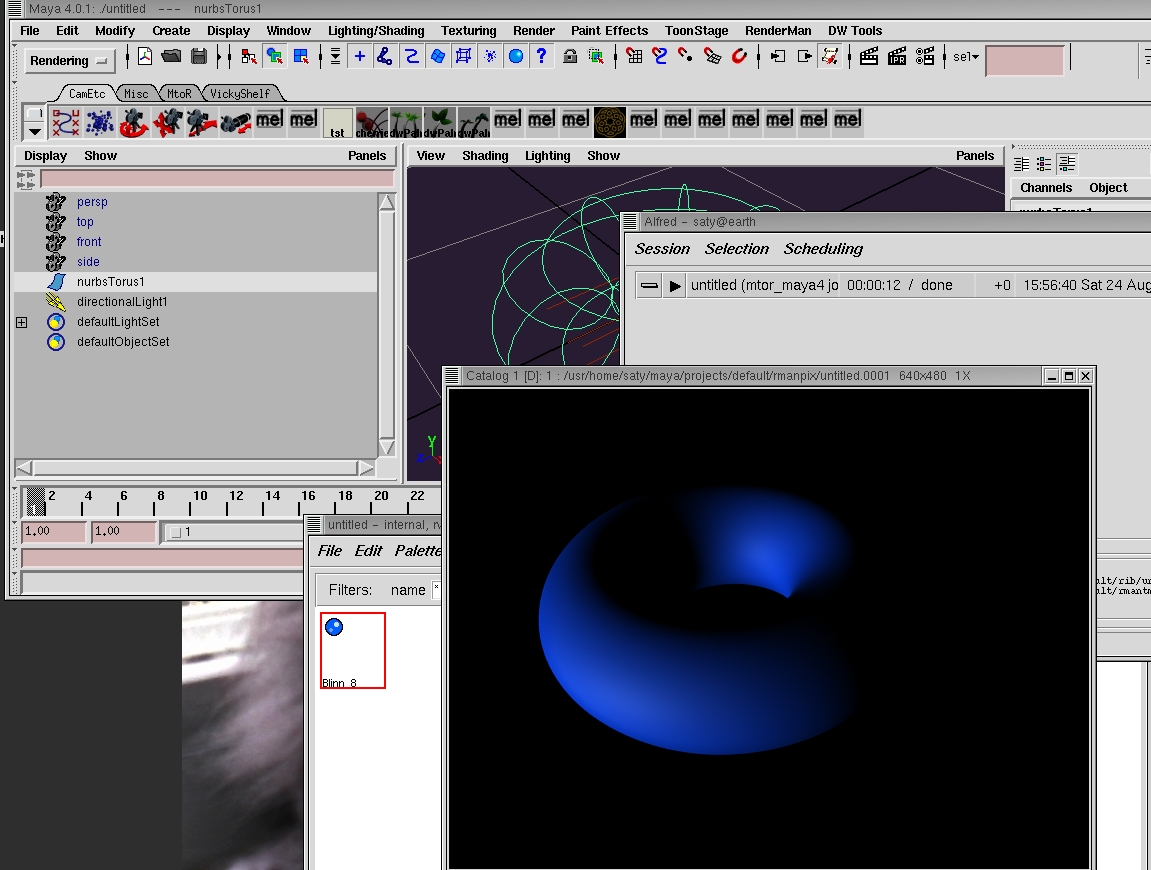Viewport: 1151px width, 870px height.
Task: Click the outliner scroll right arrow
Action: [x=366, y=468]
